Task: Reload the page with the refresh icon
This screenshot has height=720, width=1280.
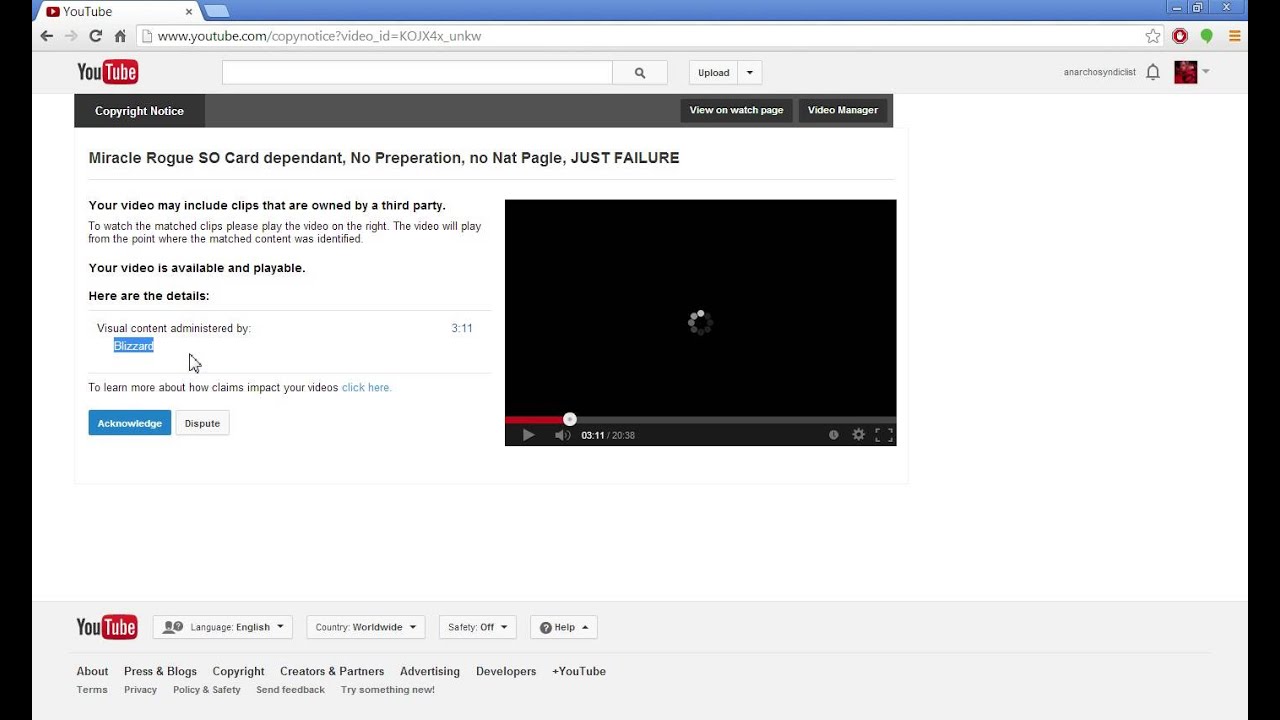Action: click(96, 36)
